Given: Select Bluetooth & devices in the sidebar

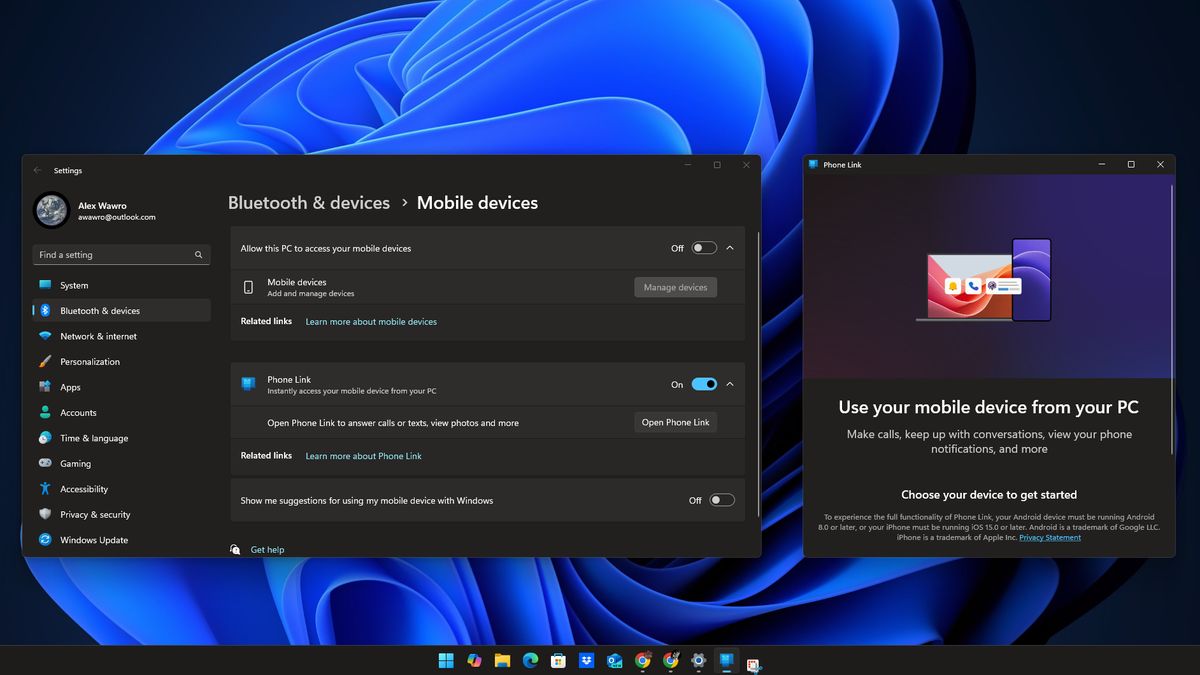Looking at the screenshot, I should click(x=100, y=310).
